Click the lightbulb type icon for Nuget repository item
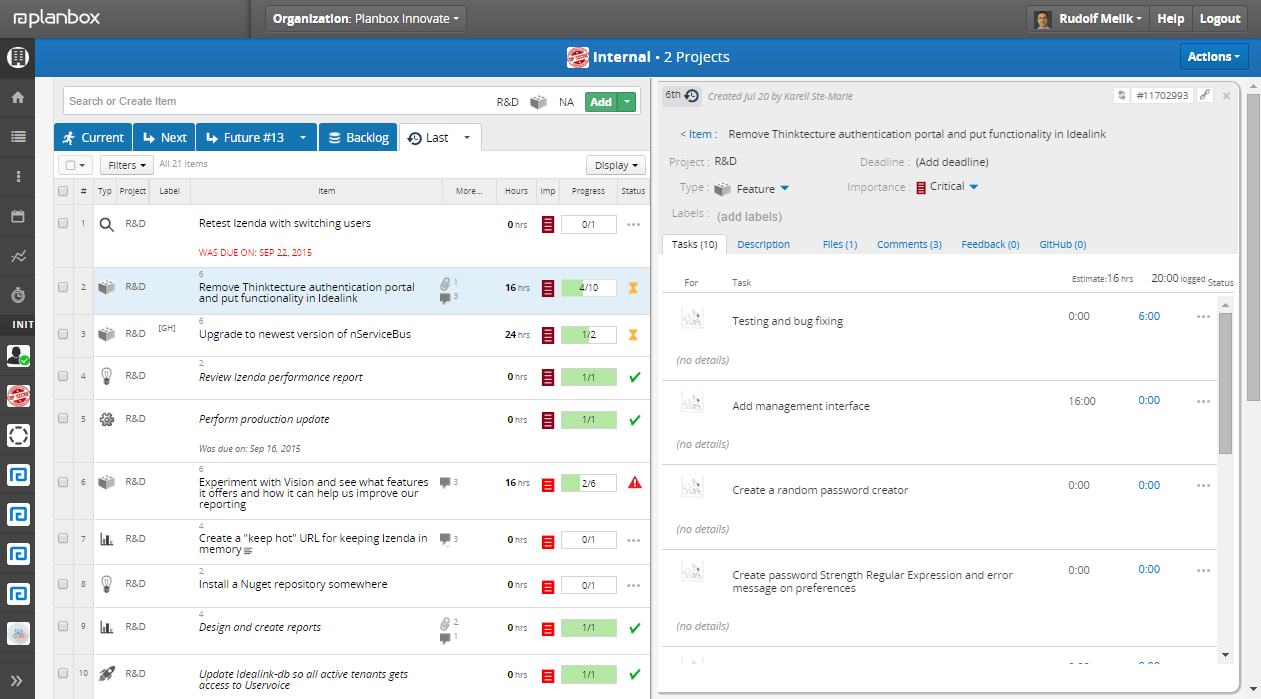 (107, 585)
